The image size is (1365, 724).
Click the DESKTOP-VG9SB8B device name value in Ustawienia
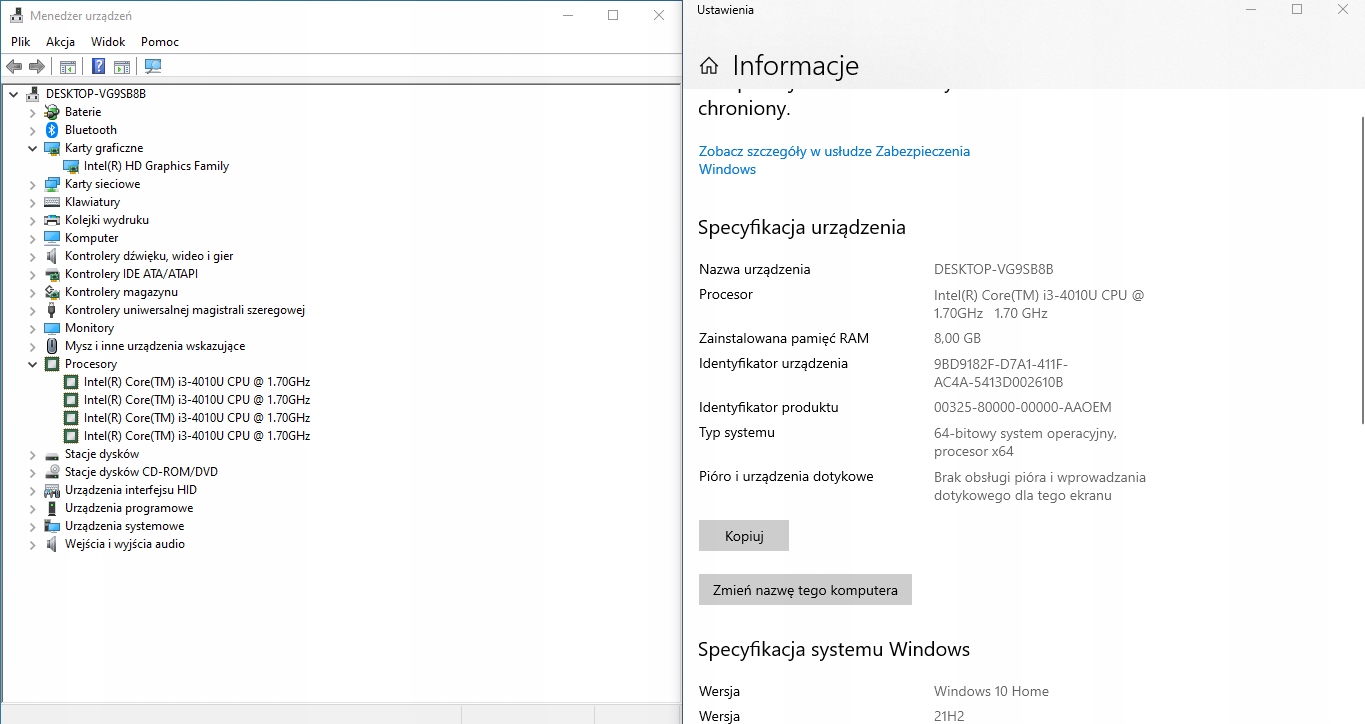pyautogui.click(x=993, y=269)
